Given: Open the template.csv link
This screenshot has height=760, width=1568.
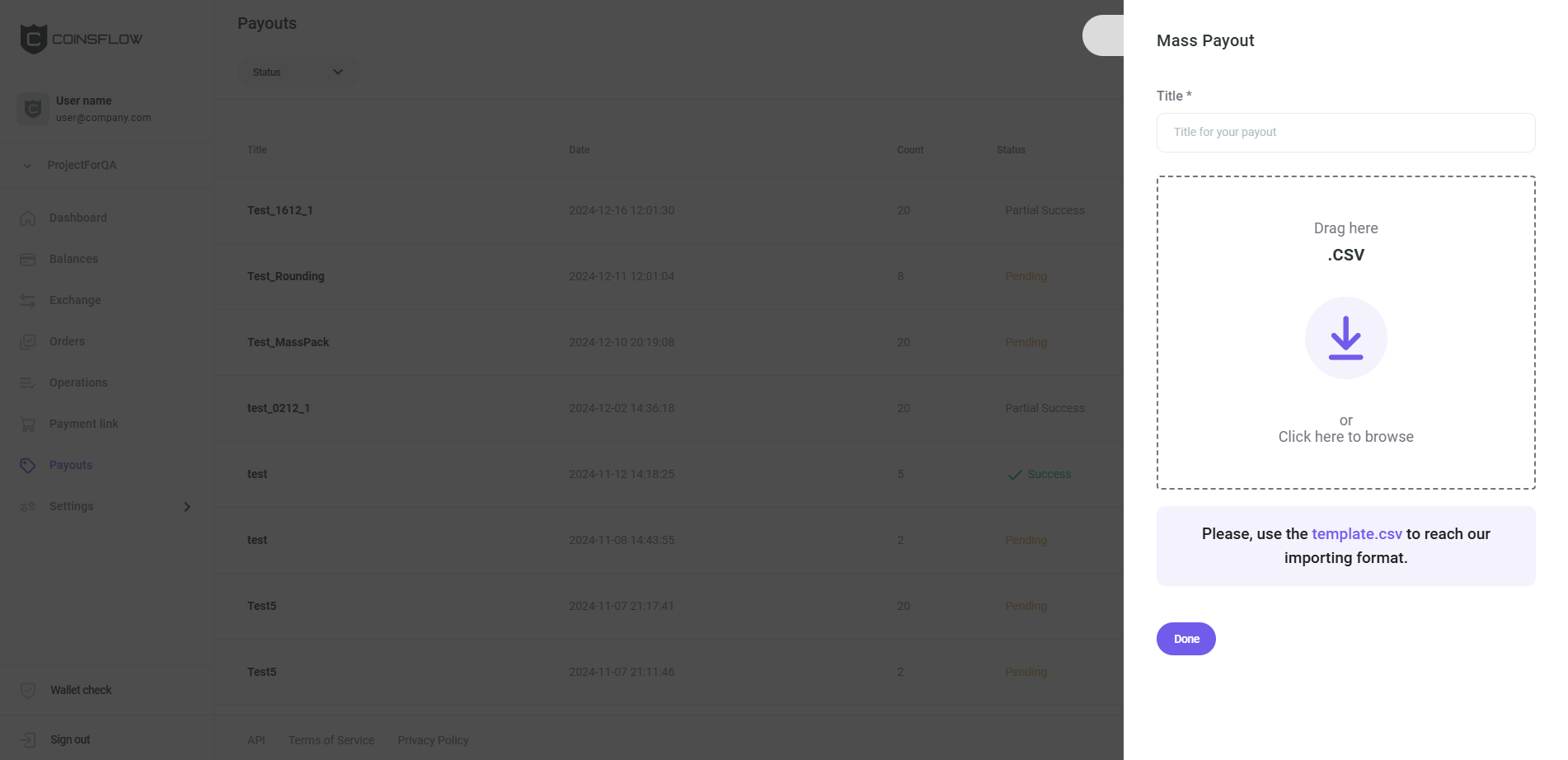Looking at the screenshot, I should pyautogui.click(x=1356, y=534).
